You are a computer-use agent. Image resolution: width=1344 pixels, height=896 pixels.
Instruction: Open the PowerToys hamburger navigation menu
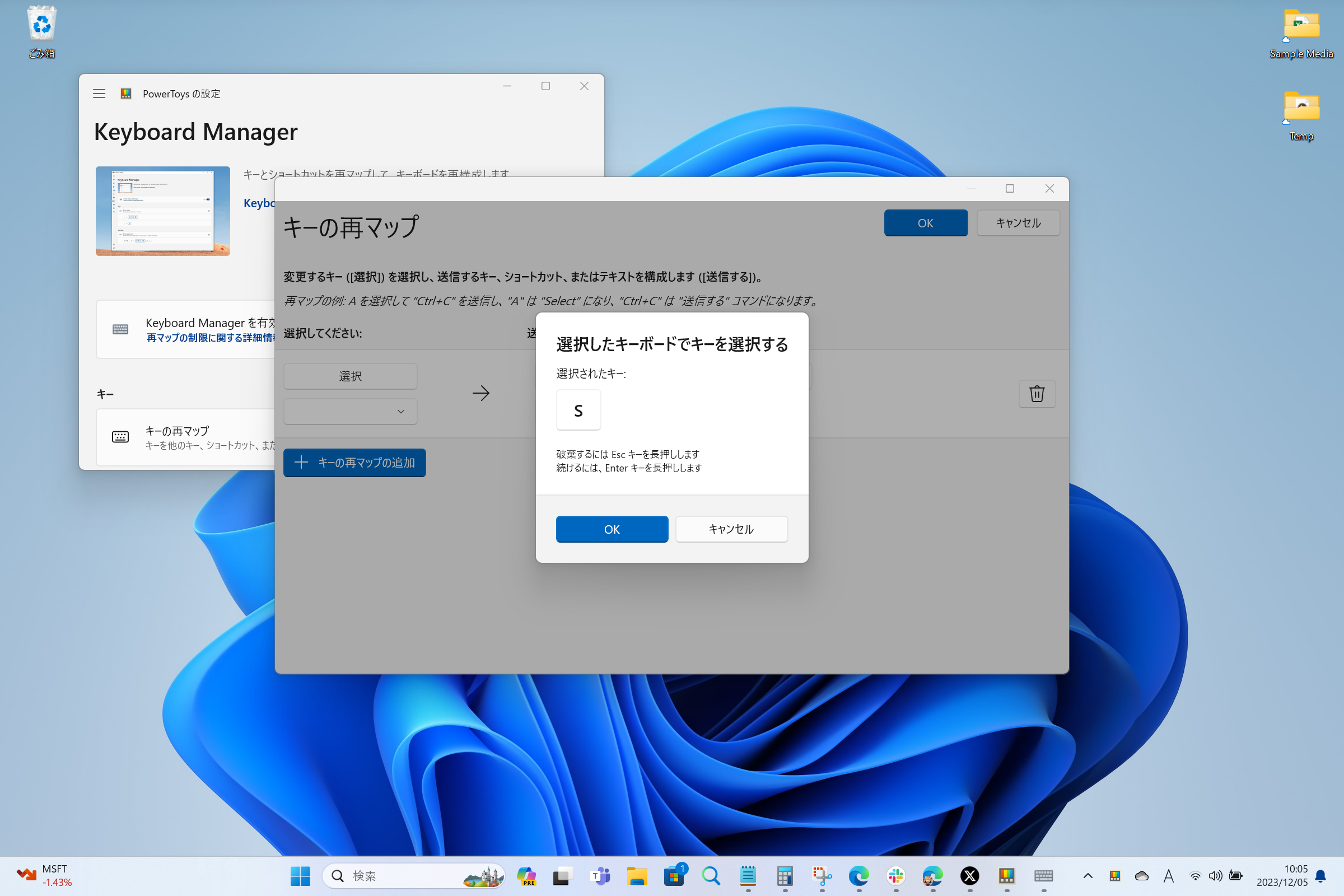tap(99, 94)
